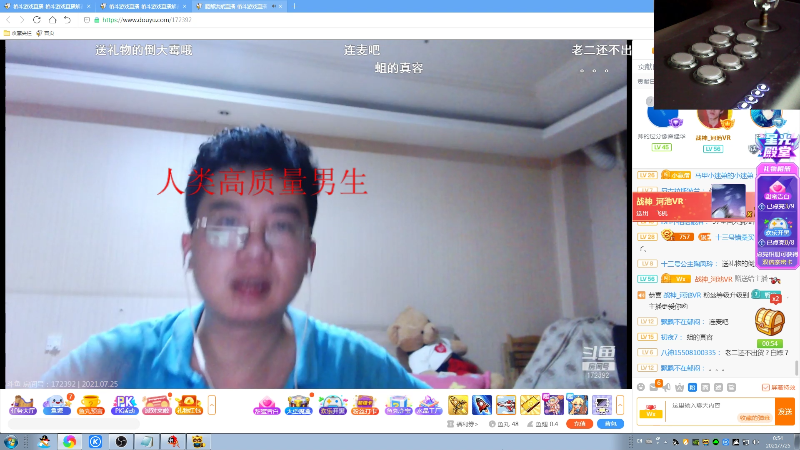
Task: Expand the gift list arrow on right
Action: click(x=620, y=405)
